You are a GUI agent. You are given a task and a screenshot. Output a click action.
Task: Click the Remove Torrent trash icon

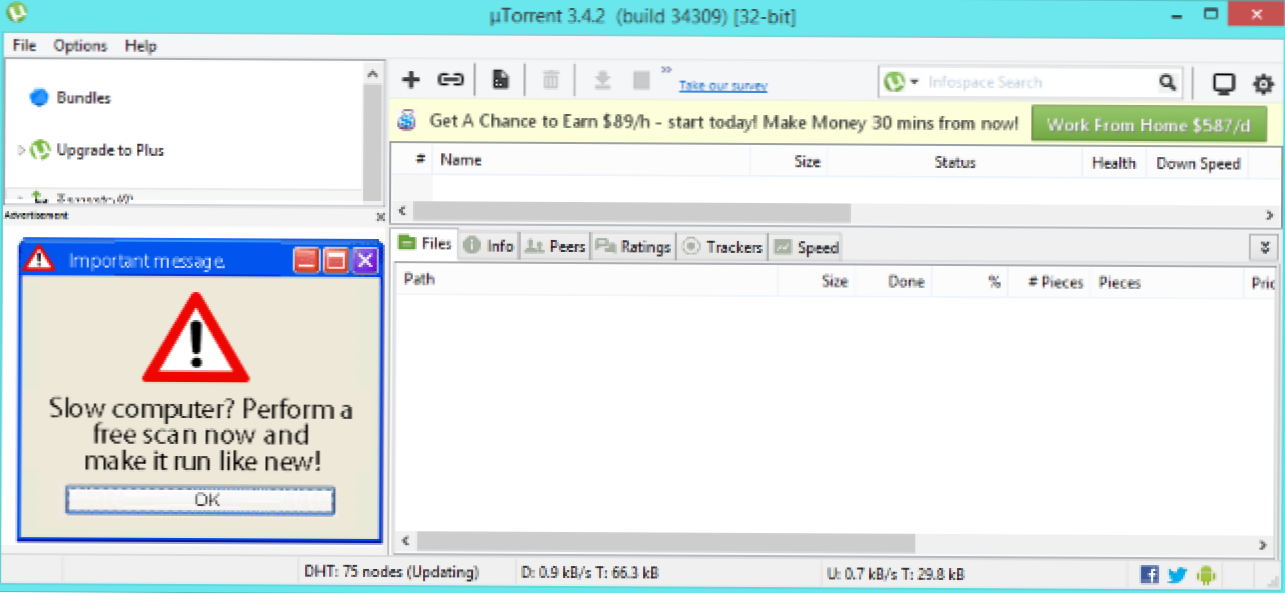coord(551,80)
